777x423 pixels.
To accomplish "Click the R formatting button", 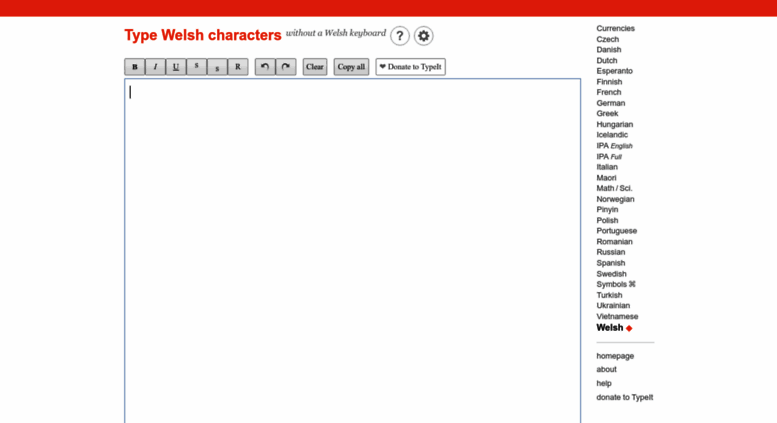I will 238,67.
